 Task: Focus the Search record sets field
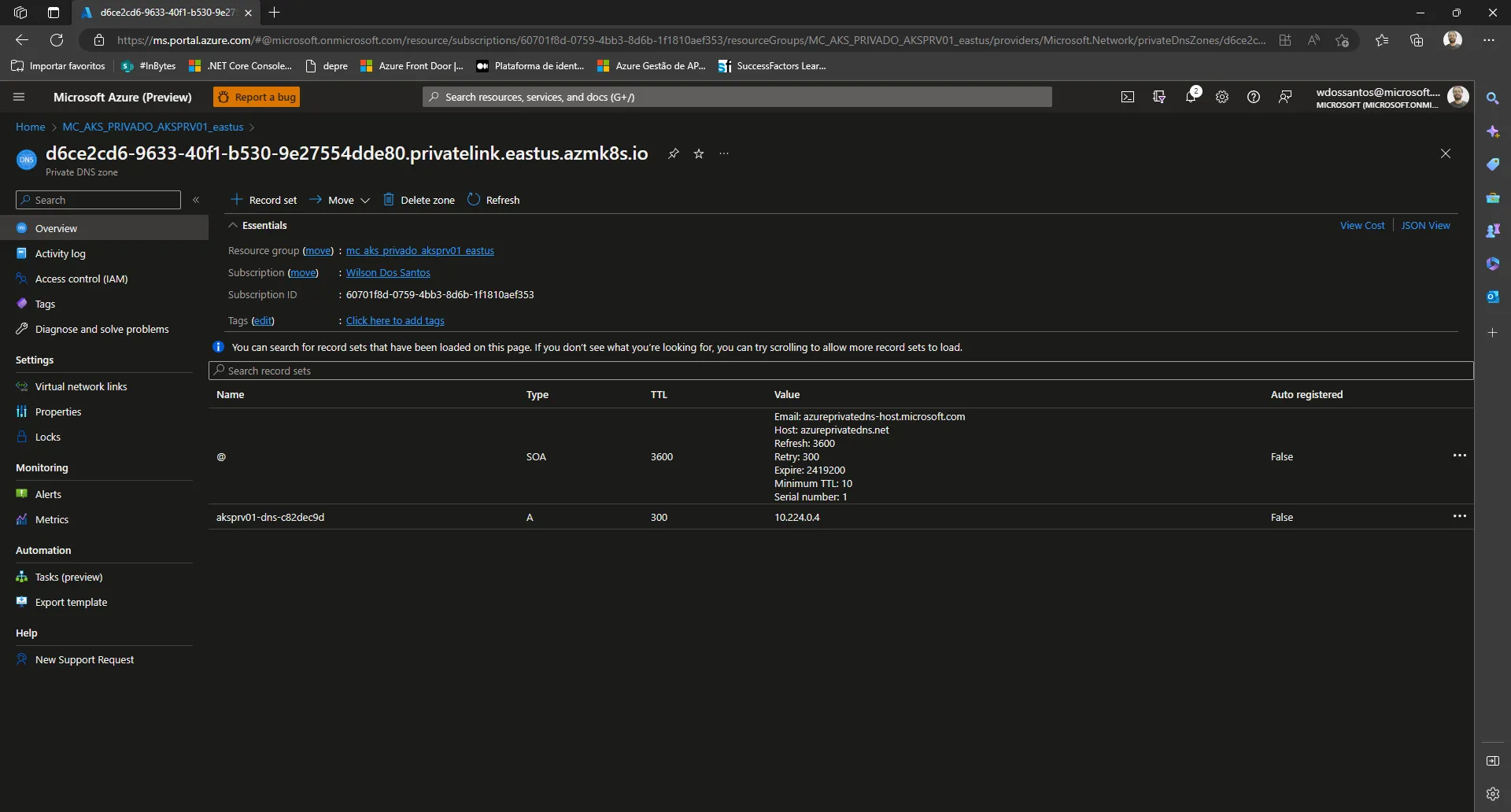click(x=840, y=371)
